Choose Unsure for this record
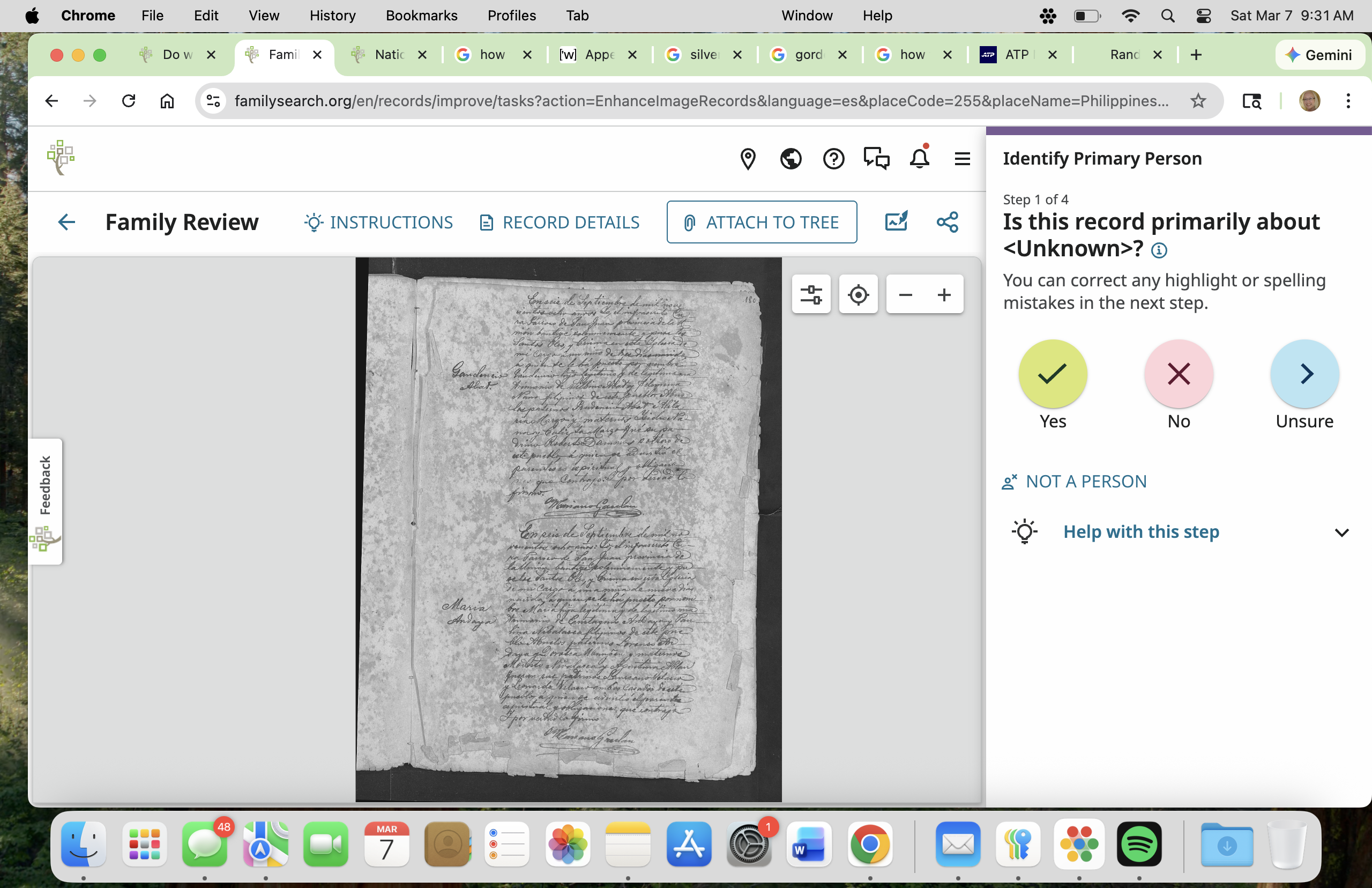The height and width of the screenshot is (888, 1372). [x=1304, y=374]
